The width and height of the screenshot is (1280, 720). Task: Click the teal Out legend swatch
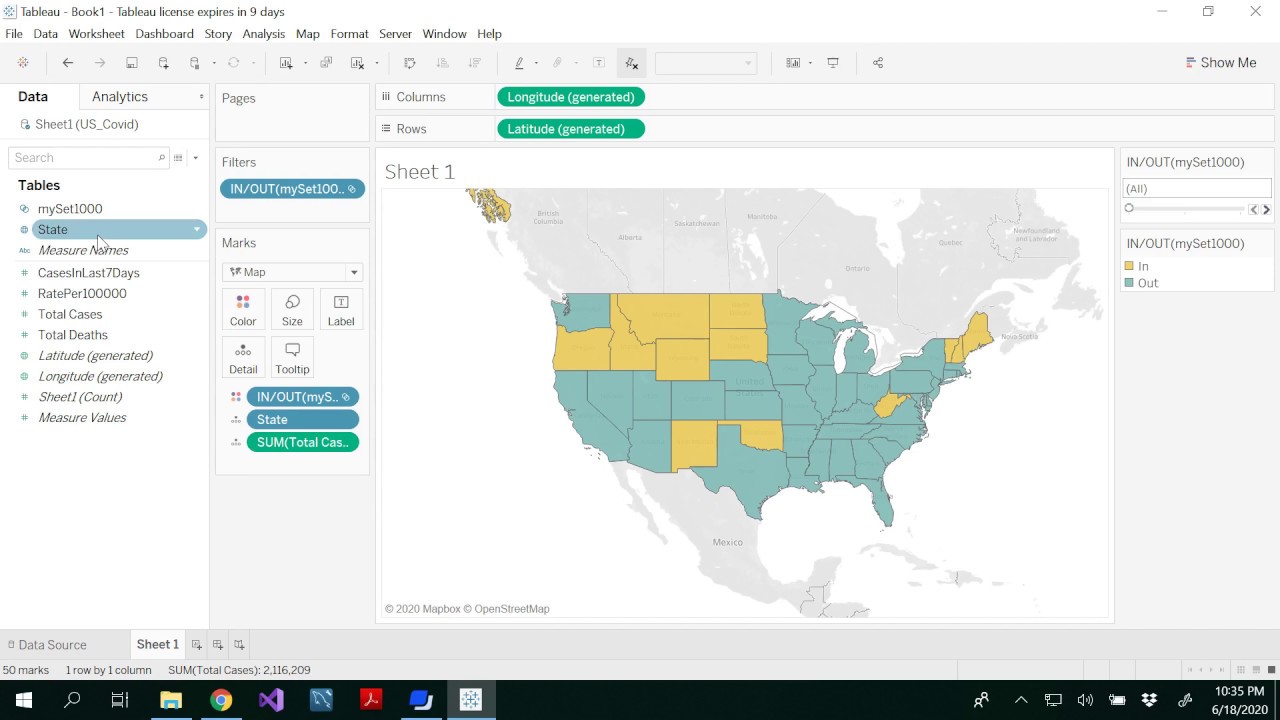[1129, 283]
